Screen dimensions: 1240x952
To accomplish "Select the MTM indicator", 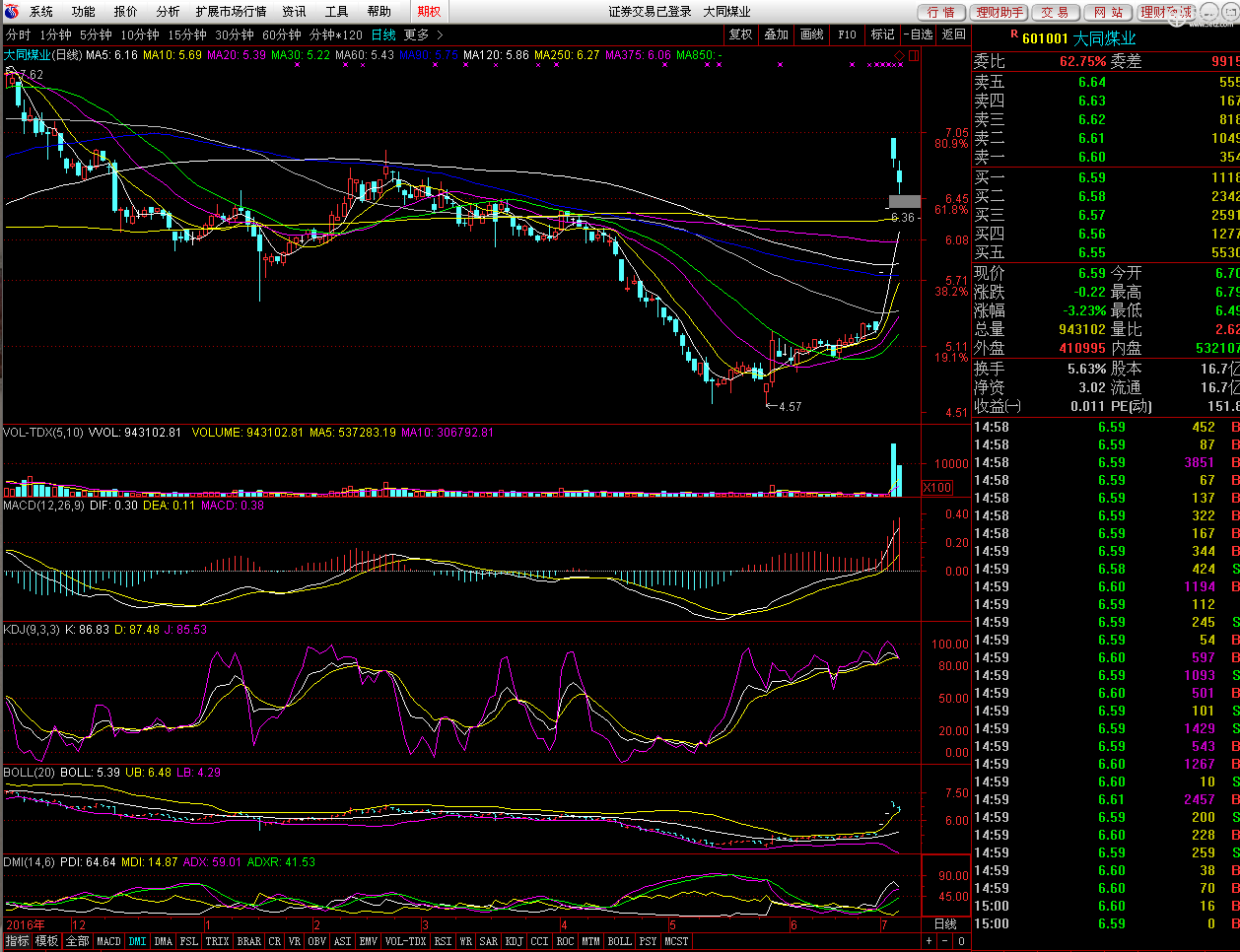I will 591,941.
